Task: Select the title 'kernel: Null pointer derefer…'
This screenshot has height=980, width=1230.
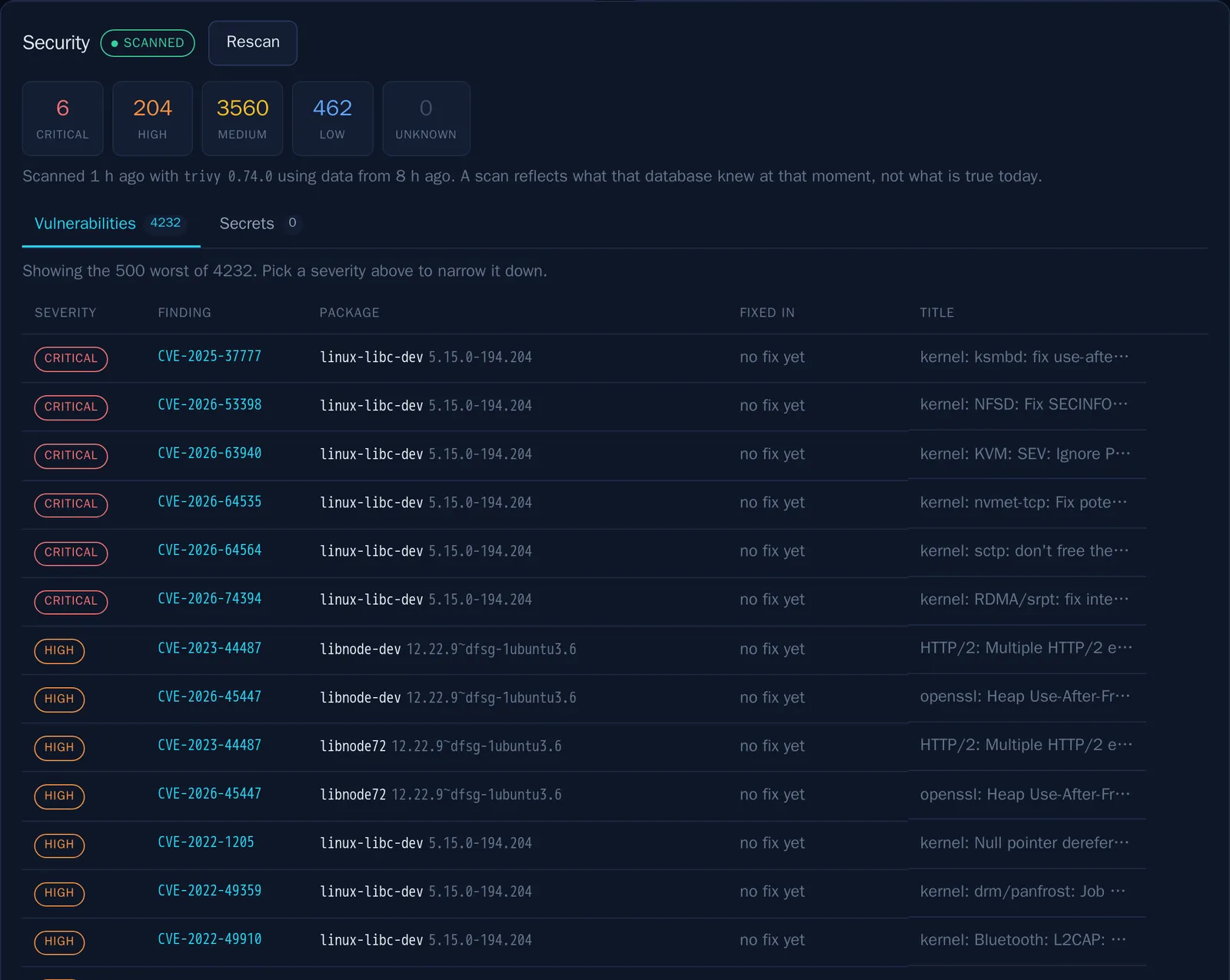Action: pos(1025,842)
